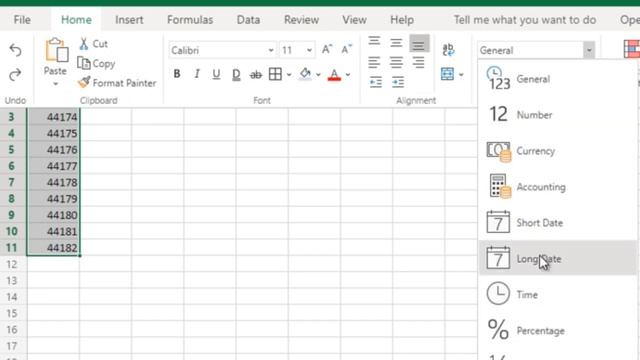640x360 pixels.
Task: Open the Calibri font name dropdown
Action: tap(271, 50)
